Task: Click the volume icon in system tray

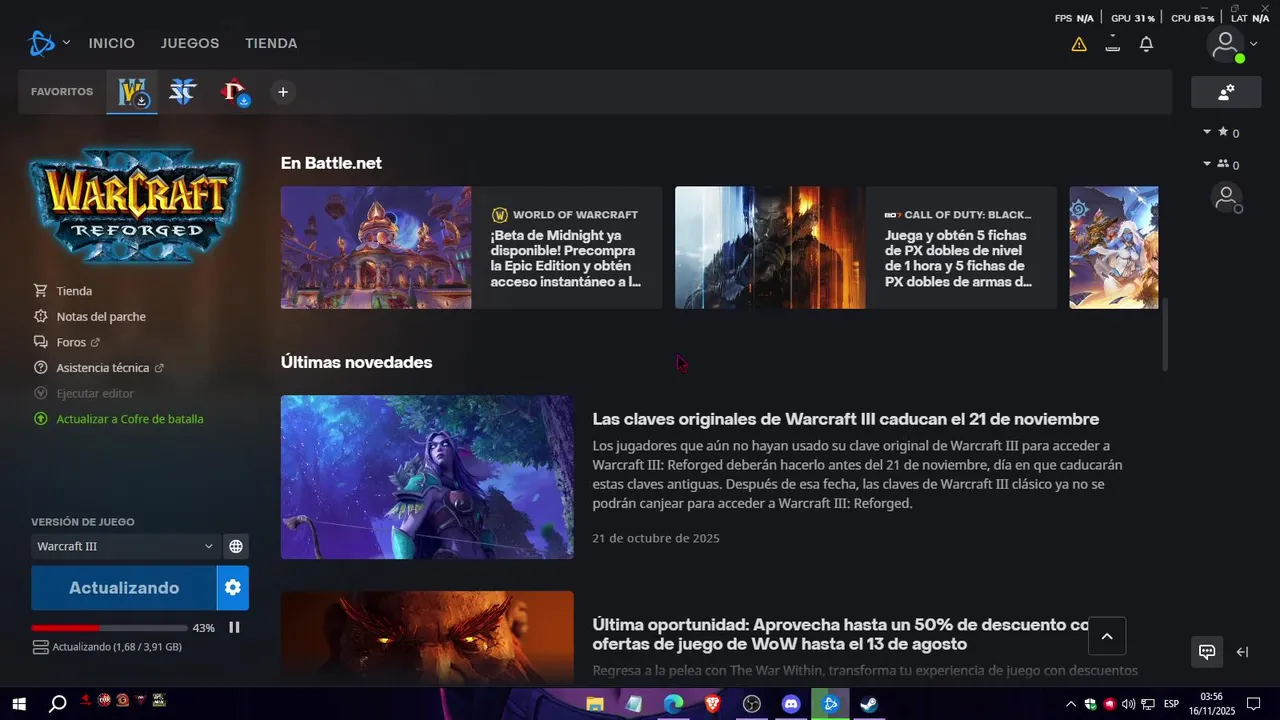Action: tap(1128, 704)
